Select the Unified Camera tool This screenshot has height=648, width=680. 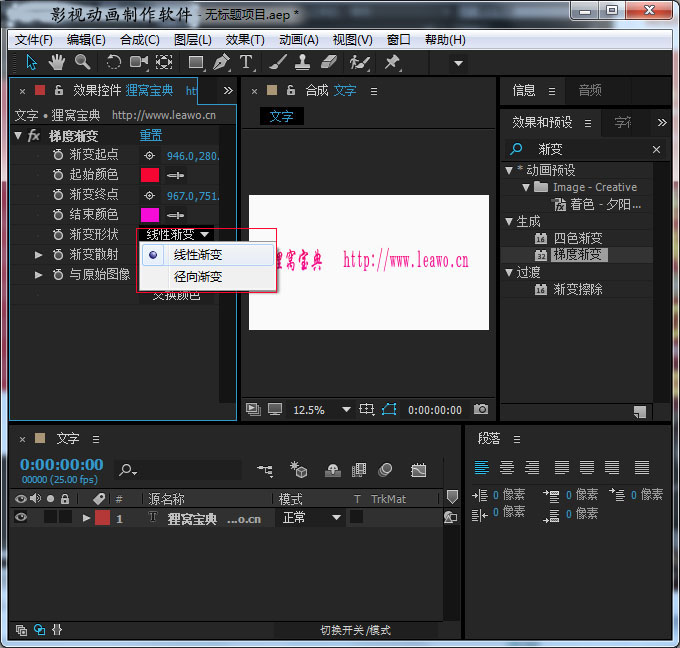(x=139, y=62)
